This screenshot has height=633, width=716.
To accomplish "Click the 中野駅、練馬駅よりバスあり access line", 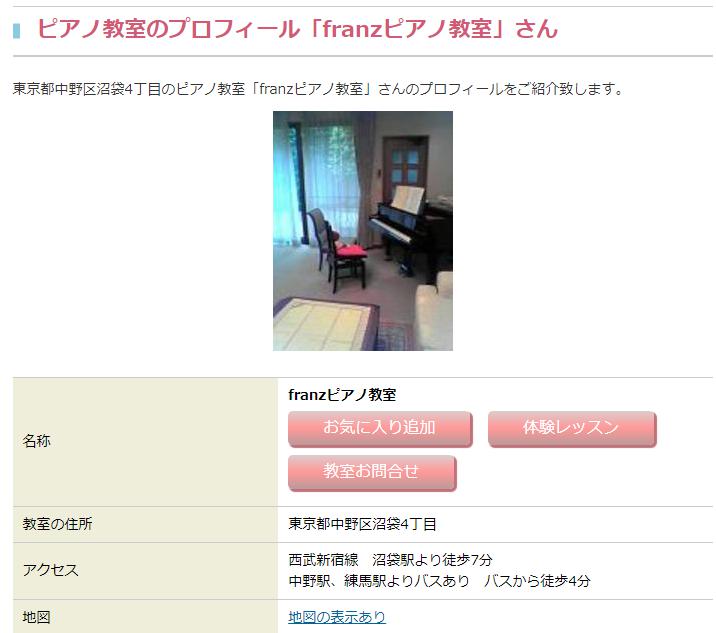I will click(439, 581).
